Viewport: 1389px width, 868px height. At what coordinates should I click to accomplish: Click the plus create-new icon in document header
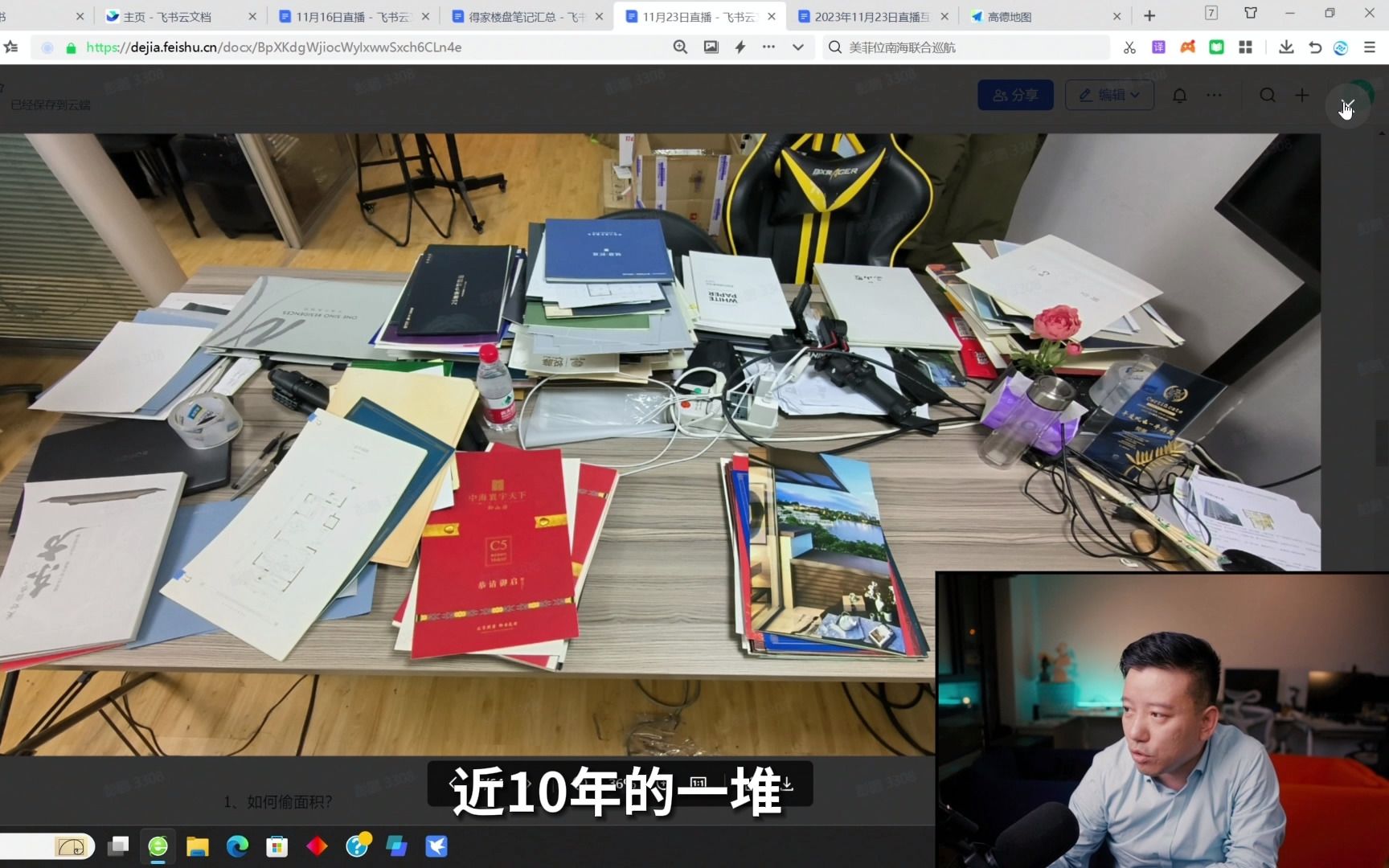pyautogui.click(x=1302, y=96)
